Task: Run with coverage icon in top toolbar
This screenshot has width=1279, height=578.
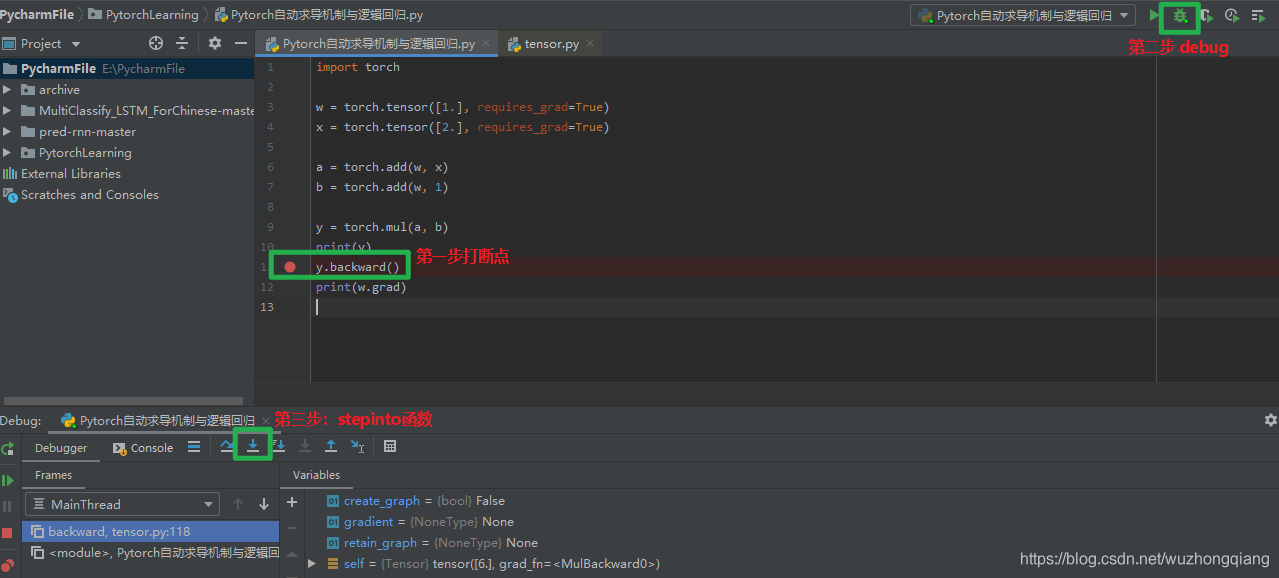Action: click(x=1206, y=16)
